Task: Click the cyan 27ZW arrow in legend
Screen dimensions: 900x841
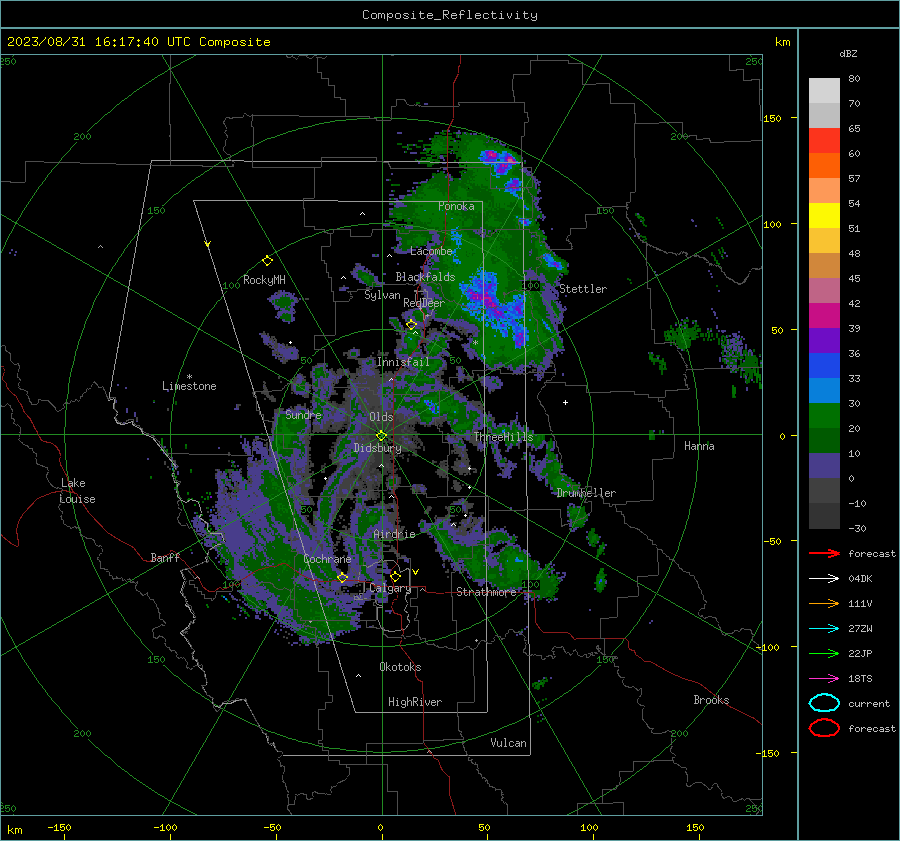Action: click(x=824, y=629)
